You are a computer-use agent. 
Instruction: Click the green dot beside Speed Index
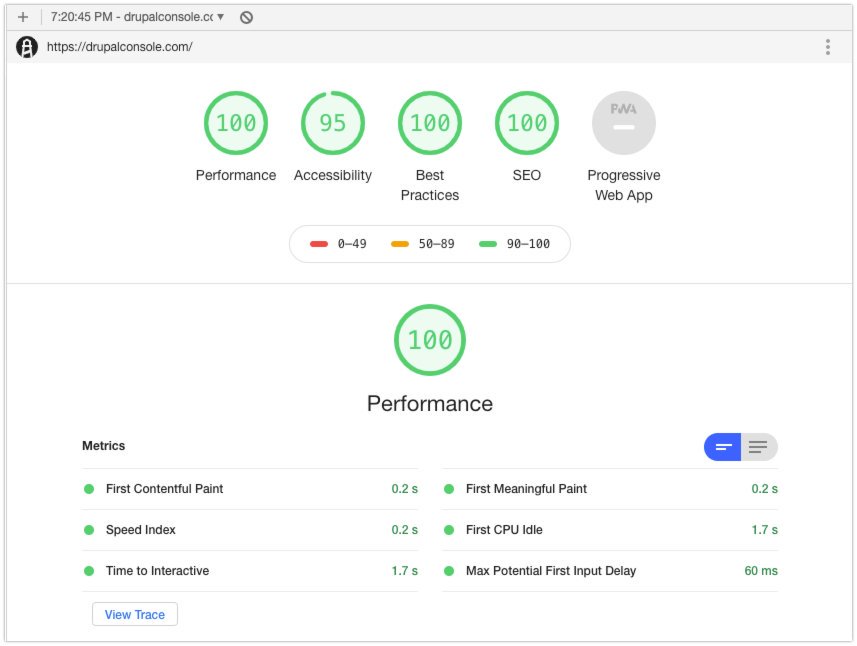click(89, 530)
